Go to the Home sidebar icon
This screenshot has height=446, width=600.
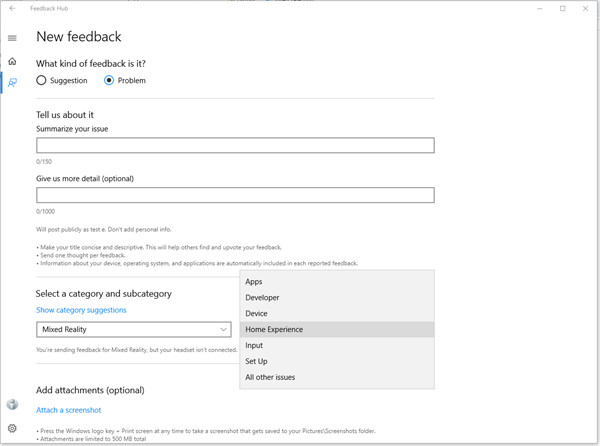[12, 61]
